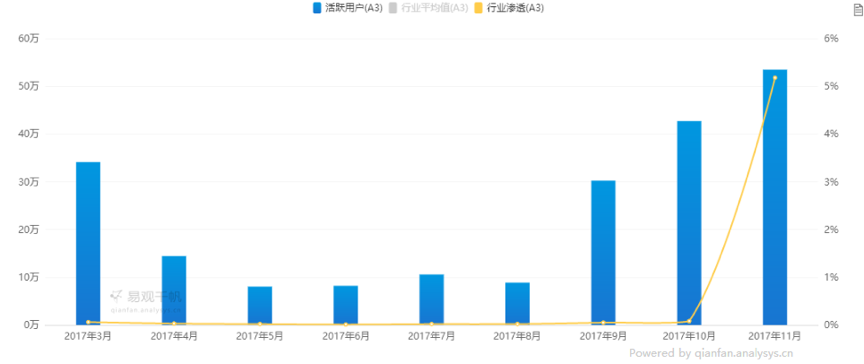The width and height of the screenshot is (864, 364).
Task: Toggle the 活跃用户(A3) legend series
Action: (x=348, y=8)
